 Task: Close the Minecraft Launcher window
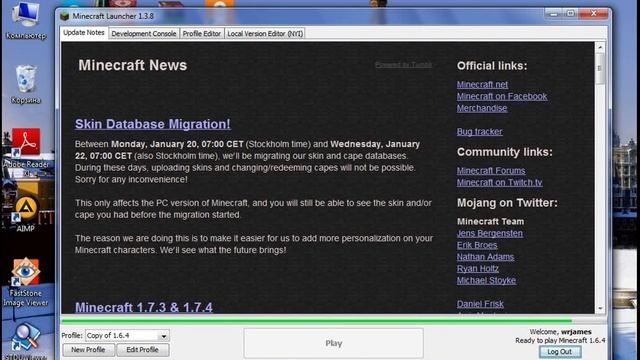[x=593, y=14]
